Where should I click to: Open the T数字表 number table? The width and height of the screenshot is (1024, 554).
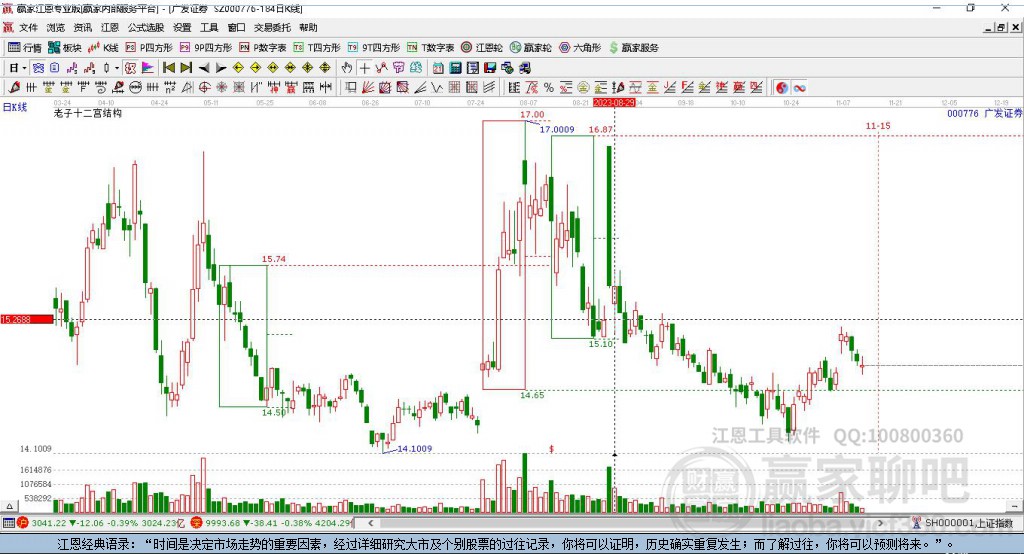coord(430,48)
